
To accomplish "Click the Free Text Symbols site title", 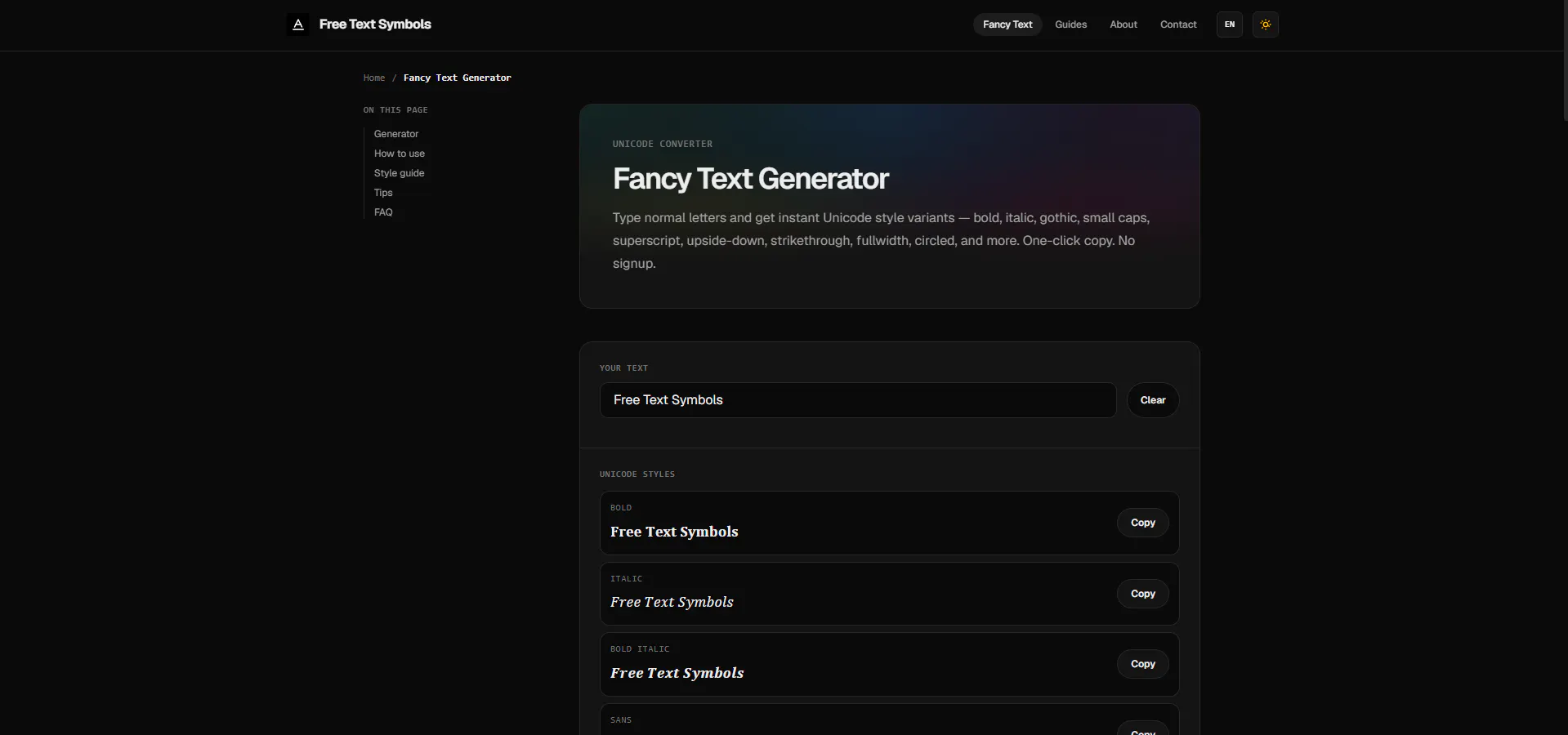I will 375,24.
